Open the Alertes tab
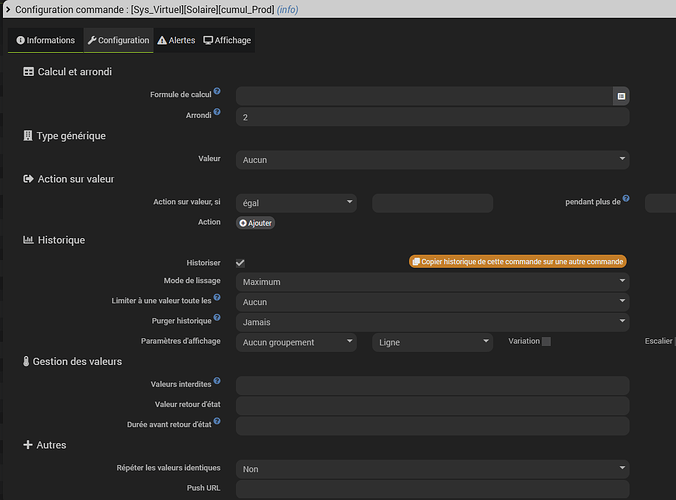 tap(176, 40)
